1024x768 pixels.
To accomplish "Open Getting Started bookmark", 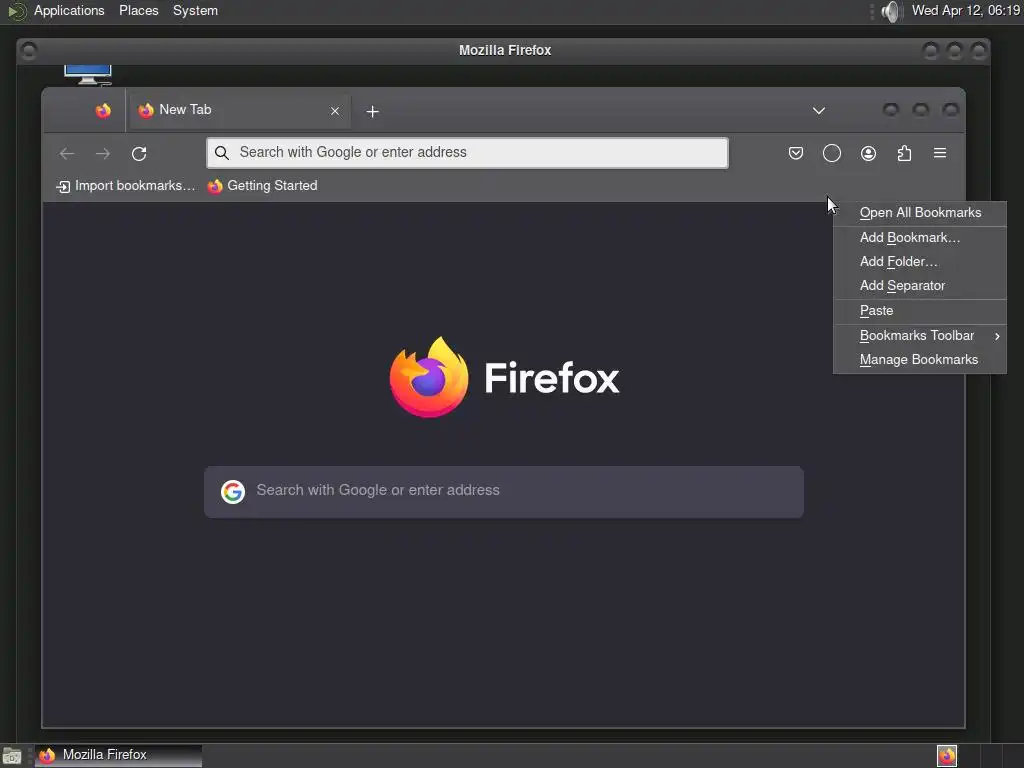I will (263, 186).
